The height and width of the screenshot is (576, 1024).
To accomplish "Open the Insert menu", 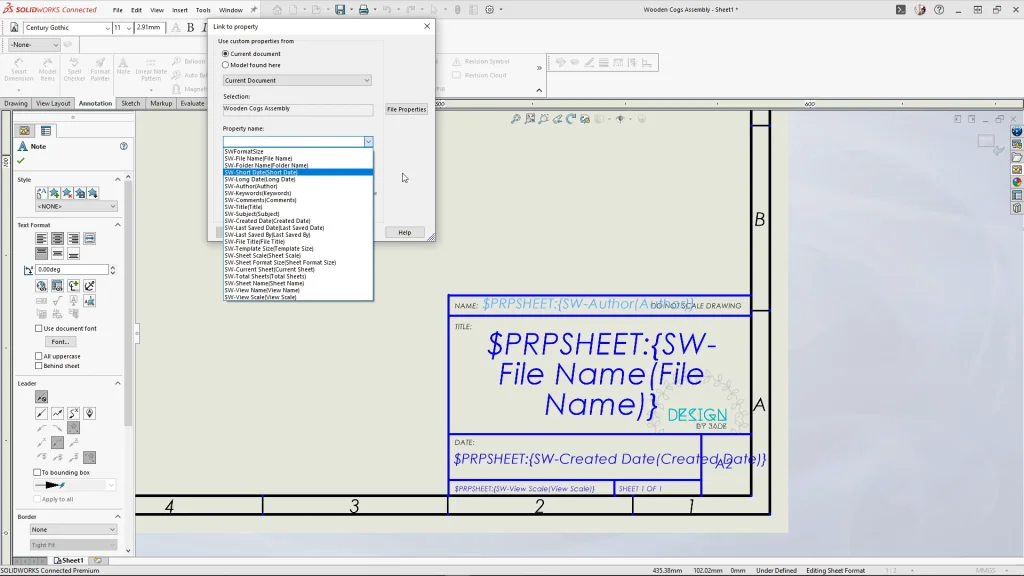I will click(x=180, y=10).
